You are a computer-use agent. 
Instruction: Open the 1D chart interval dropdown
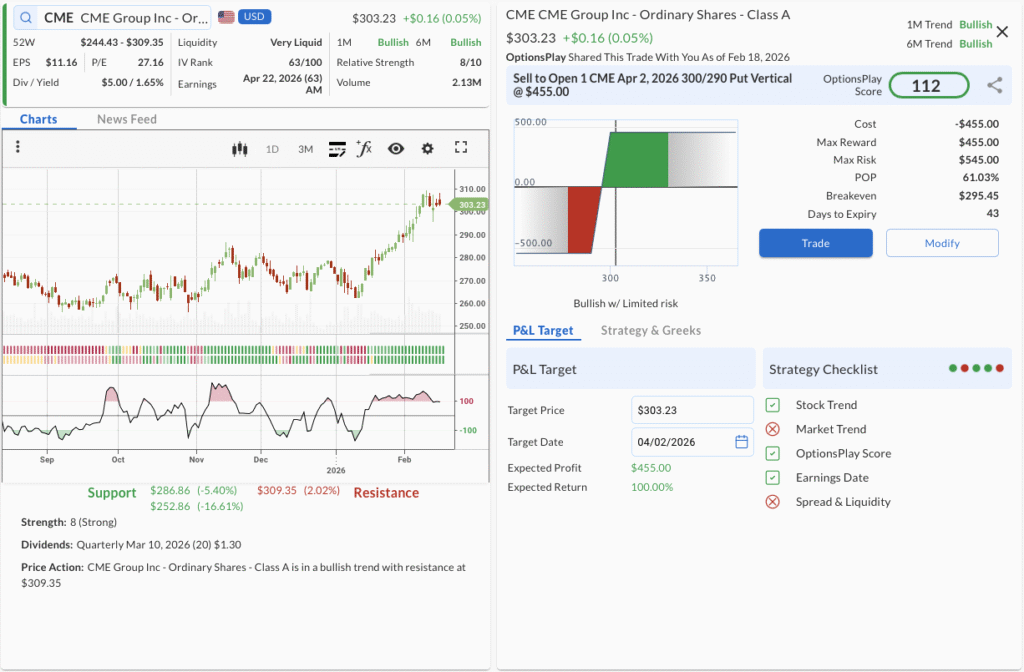tap(272, 149)
